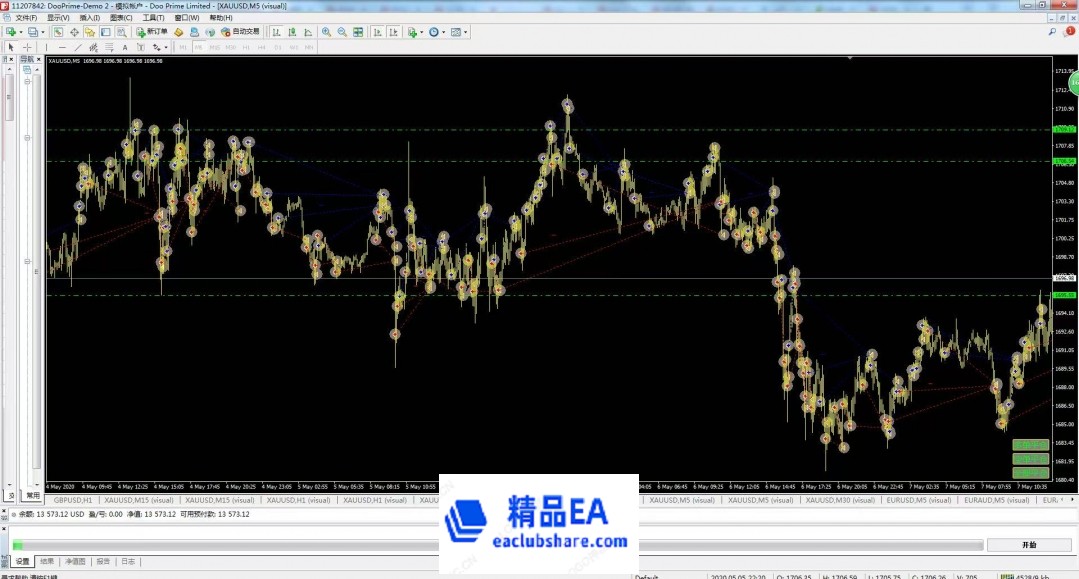Switch to the GBPUSD,H1 chart tab
This screenshot has height=579, width=1079.
click(x=73, y=500)
